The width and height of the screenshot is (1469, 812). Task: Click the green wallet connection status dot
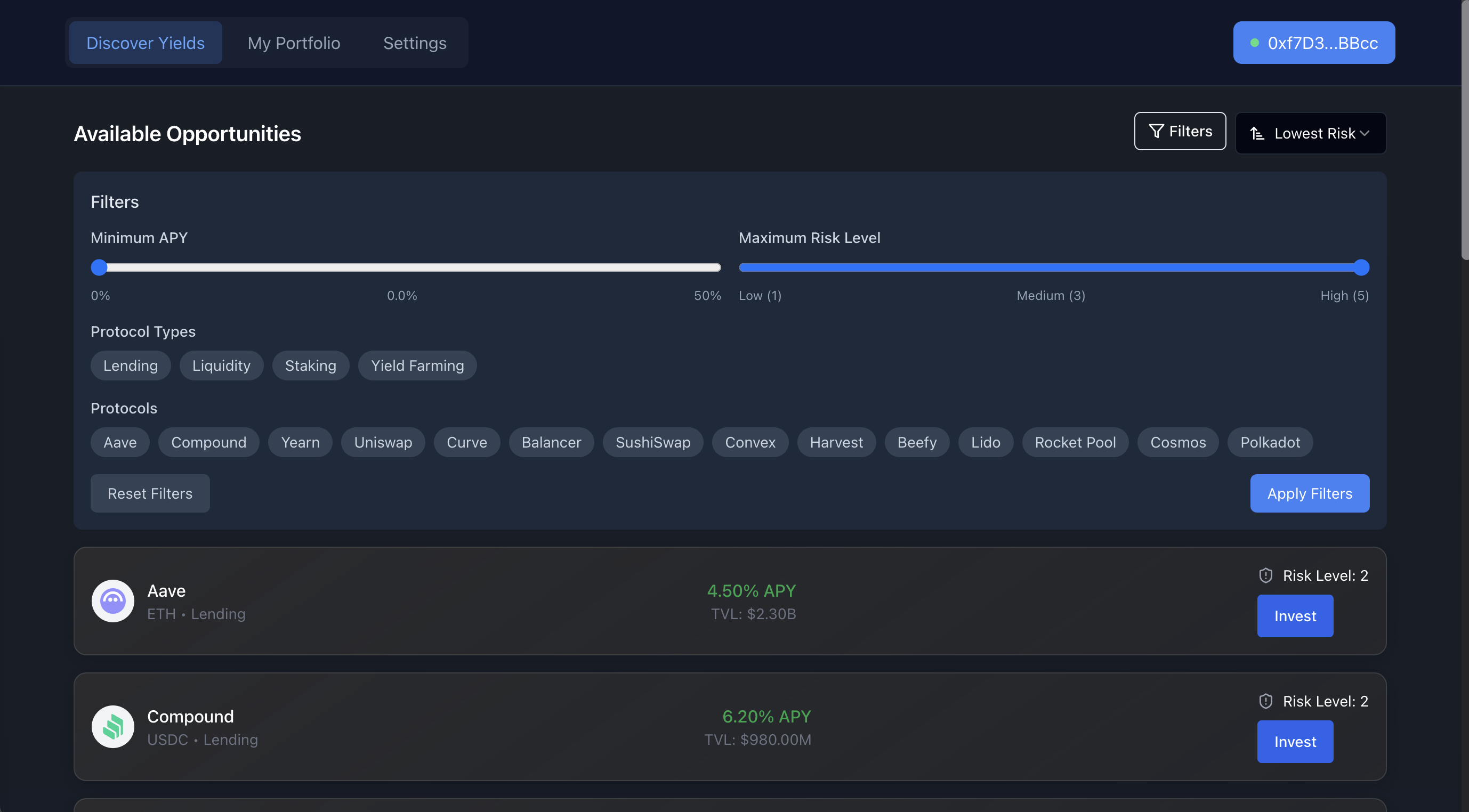tap(1255, 43)
